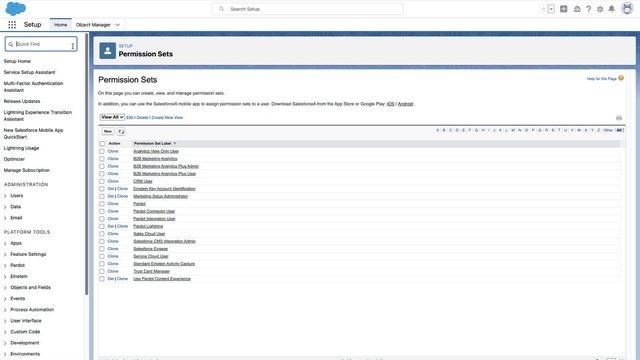The height and width of the screenshot is (360, 640).
Task: Open the Standard Einstein Activity Capture link
Action: pos(164,264)
